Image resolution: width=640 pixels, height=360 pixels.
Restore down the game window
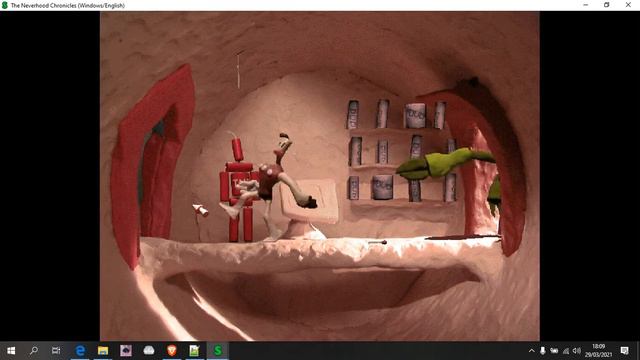(x=607, y=5)
